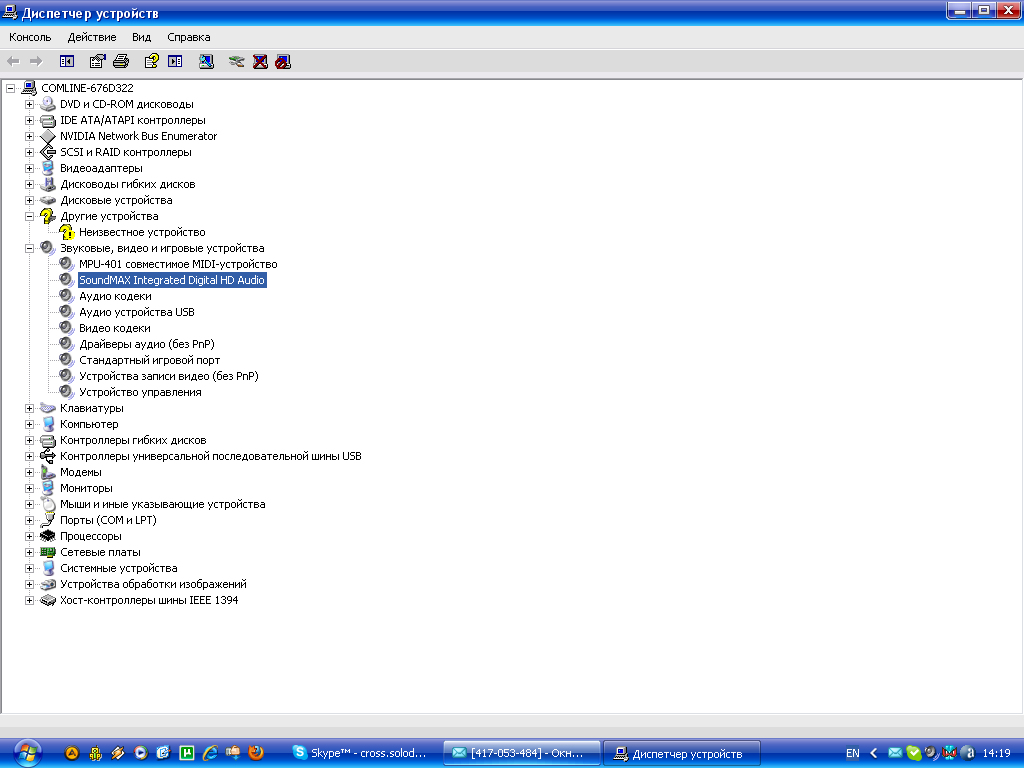
Task: Select the Модемы category
Action: pyautogui.click(x=80, y=472)
